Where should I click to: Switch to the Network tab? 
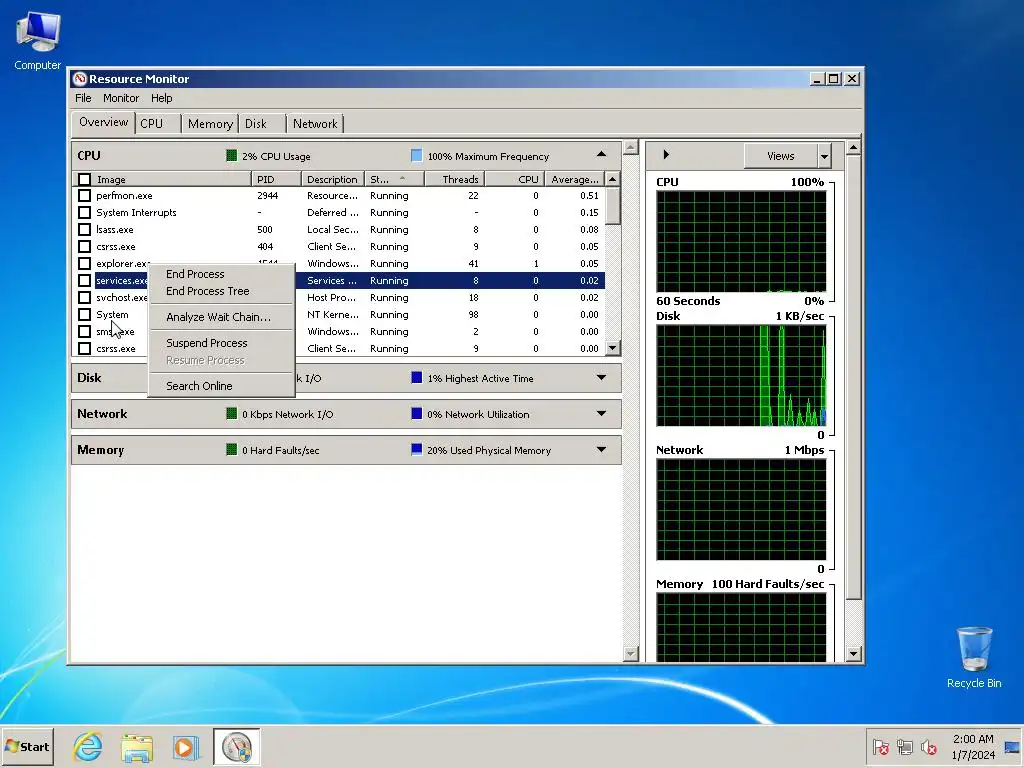pos(315,123)
